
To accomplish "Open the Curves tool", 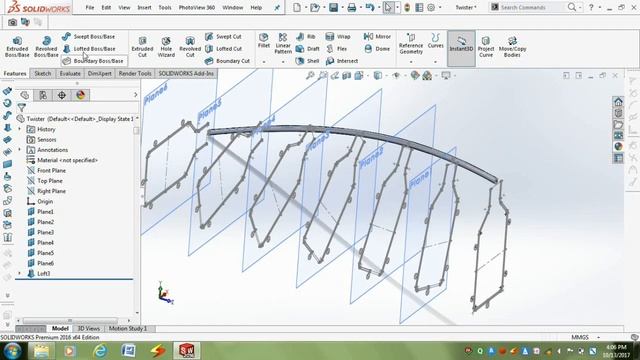I will (436, 41).
